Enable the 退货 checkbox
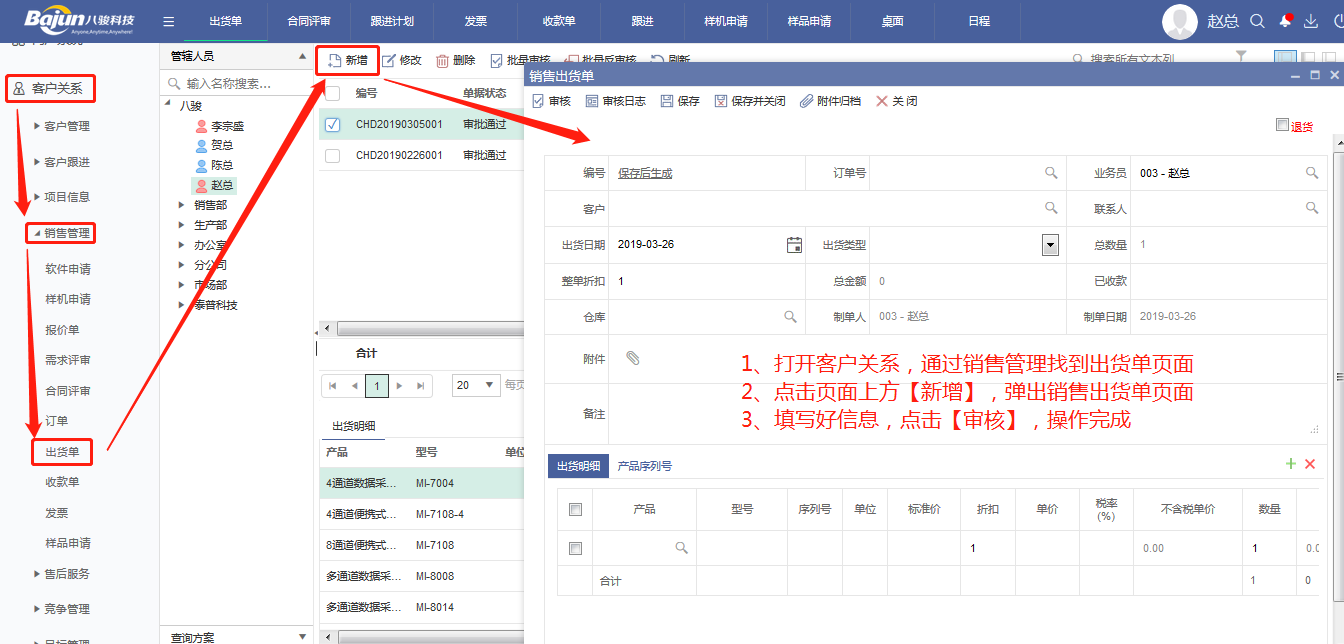1344x644 pixels. click(1283, 125)
